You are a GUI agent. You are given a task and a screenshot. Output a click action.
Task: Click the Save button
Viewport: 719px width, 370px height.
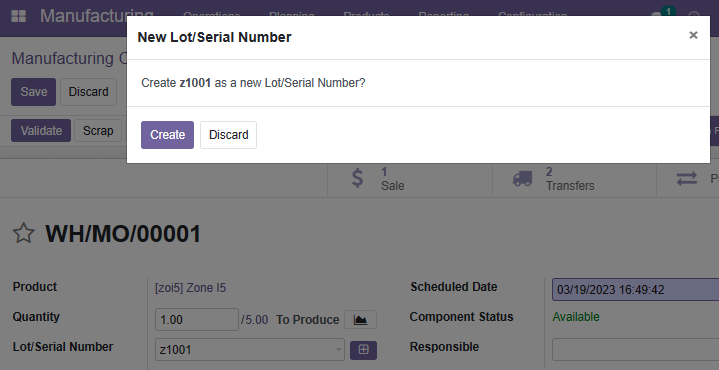(x=33, y=92)
